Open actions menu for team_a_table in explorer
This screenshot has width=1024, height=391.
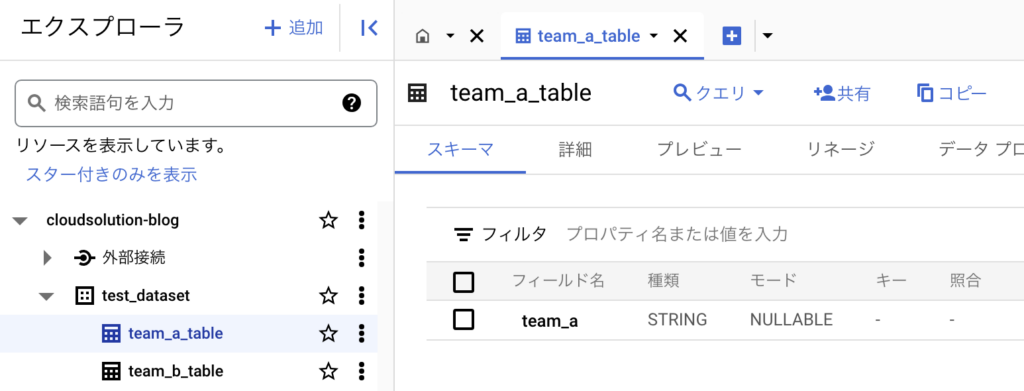coord(361,334)
